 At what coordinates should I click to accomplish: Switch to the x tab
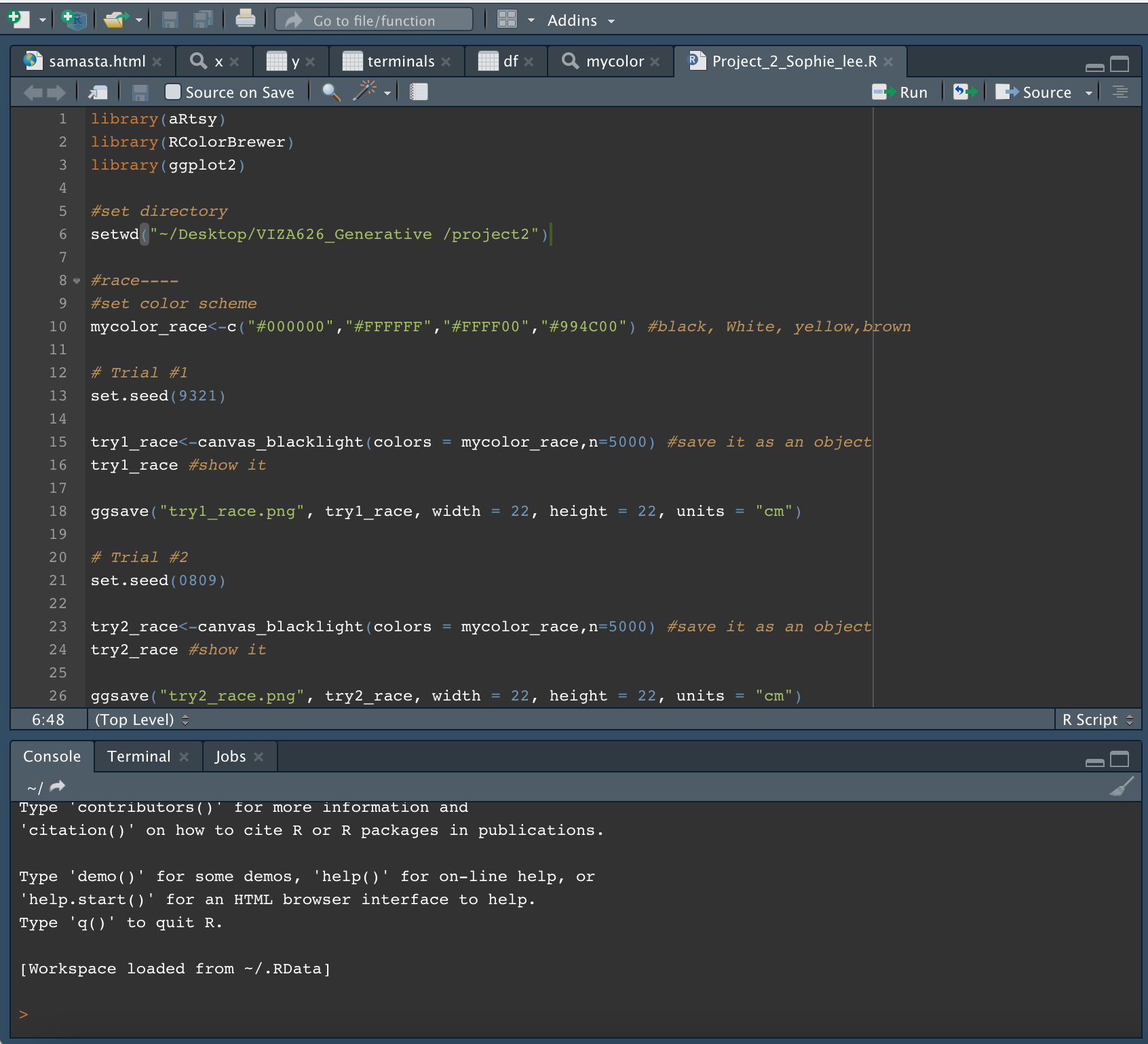pyautogui.click(x=218, y=62)
